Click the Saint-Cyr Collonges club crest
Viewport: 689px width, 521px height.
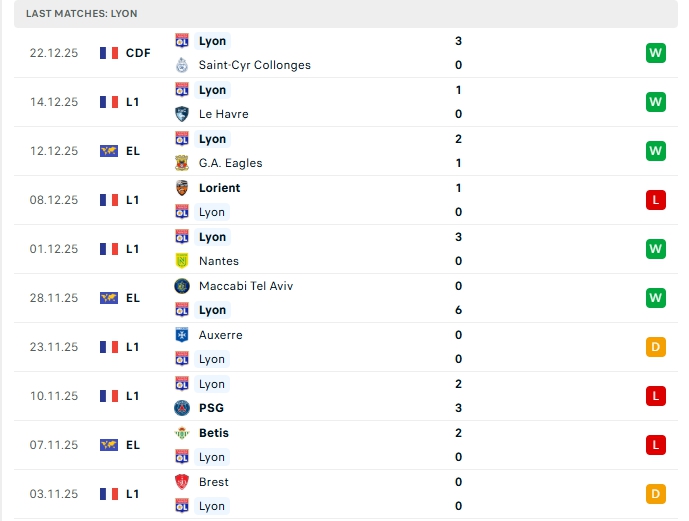click(182, 65)
